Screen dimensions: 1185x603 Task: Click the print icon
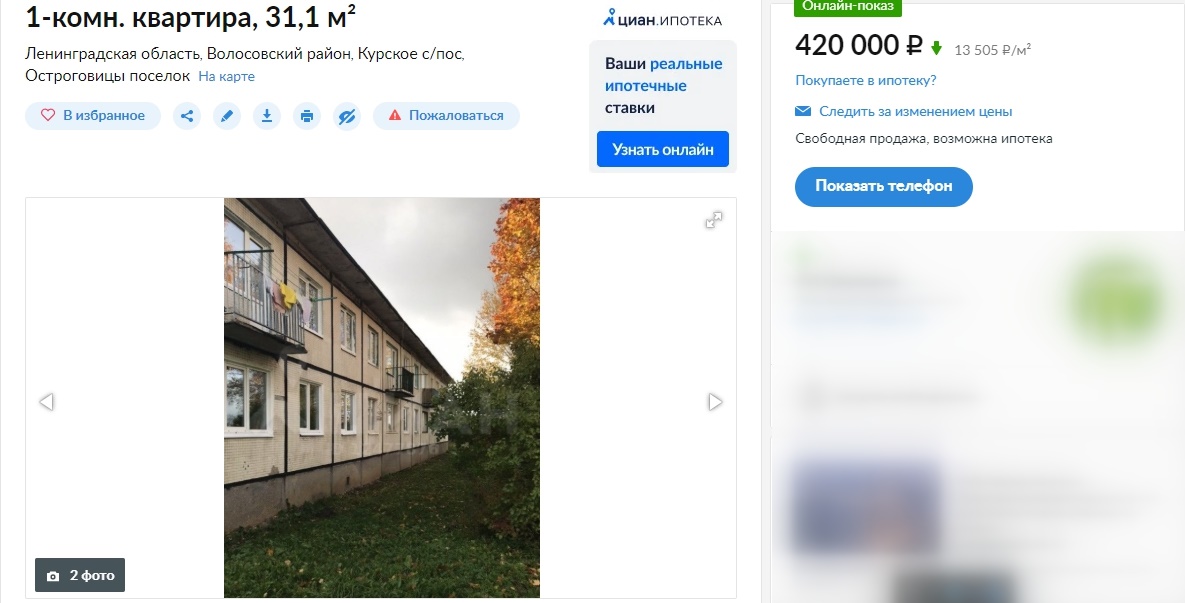(307, 116)
